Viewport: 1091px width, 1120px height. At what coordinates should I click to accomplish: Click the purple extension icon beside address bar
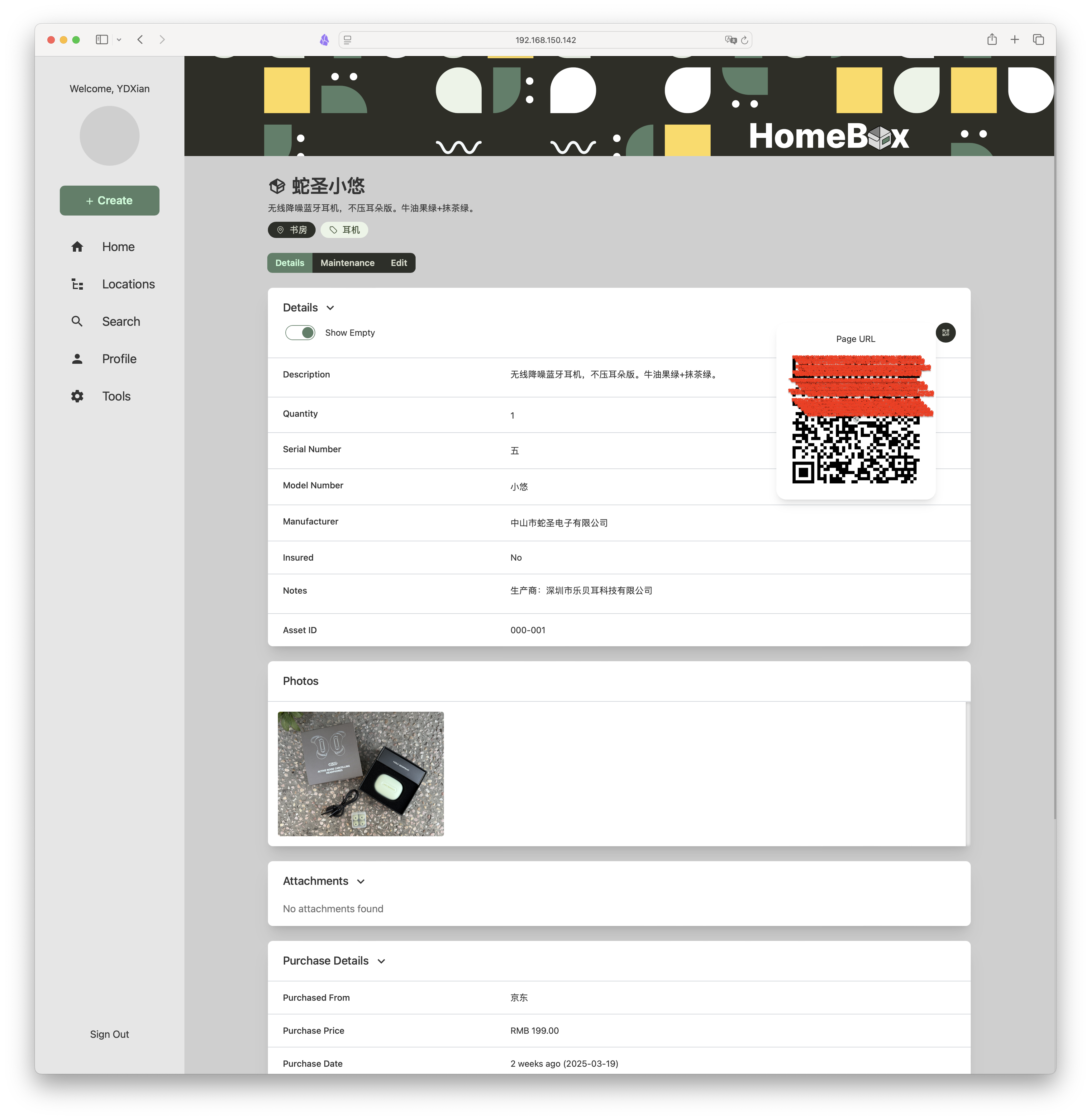(x=324, y=40)
